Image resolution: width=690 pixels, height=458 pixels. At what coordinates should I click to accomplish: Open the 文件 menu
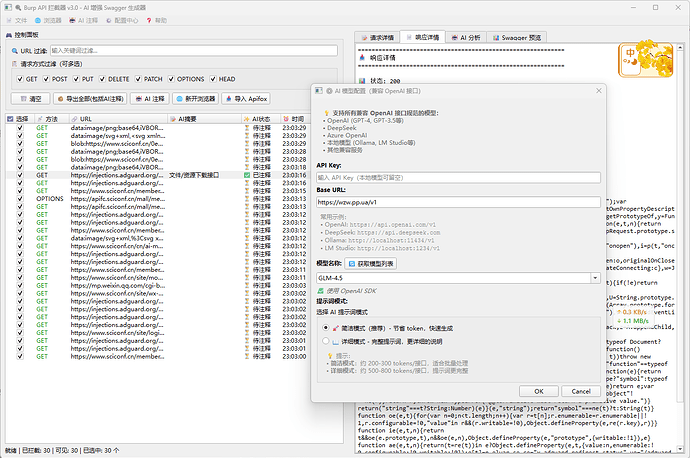16,20
